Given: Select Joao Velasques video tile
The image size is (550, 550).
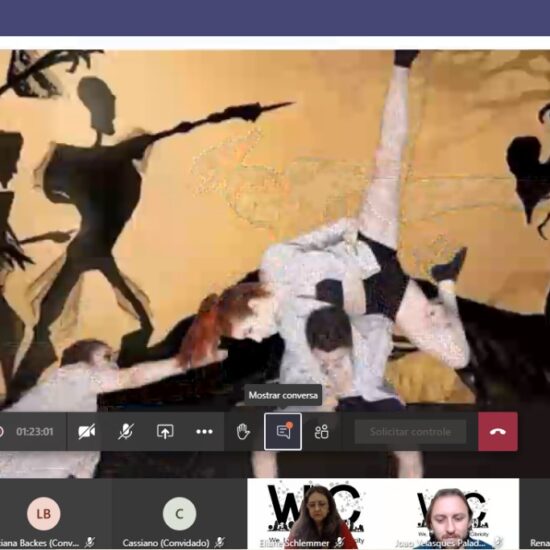Looking at the screenshot, I should (x=451, y=514).
